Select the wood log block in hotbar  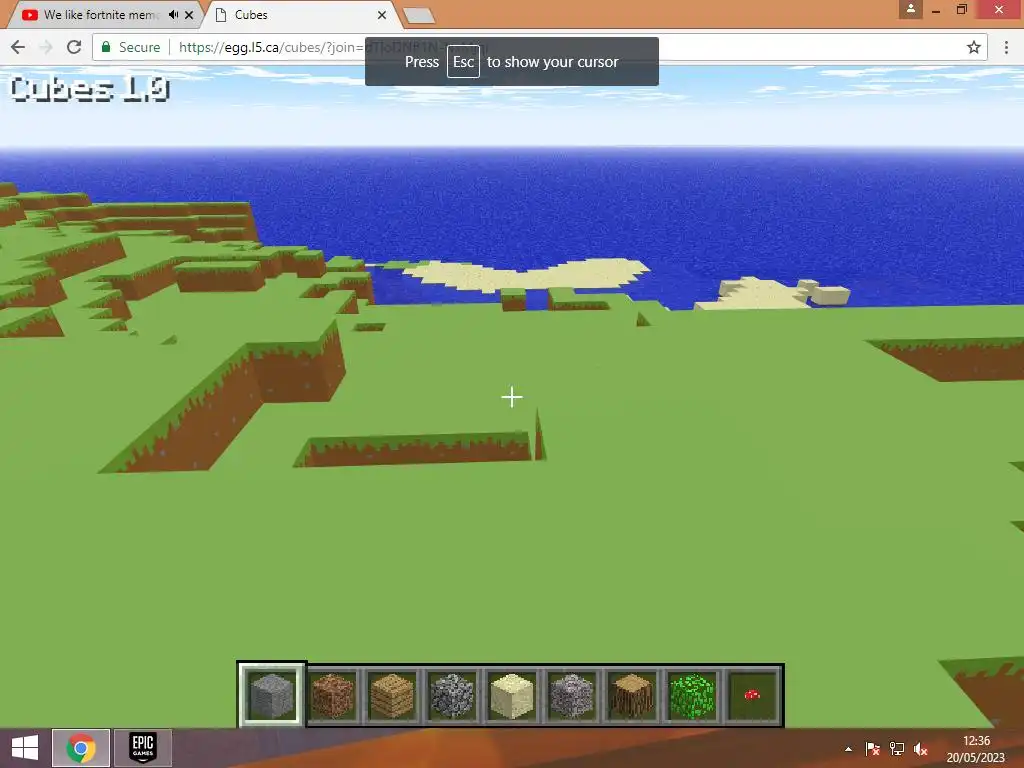(632, 696)
